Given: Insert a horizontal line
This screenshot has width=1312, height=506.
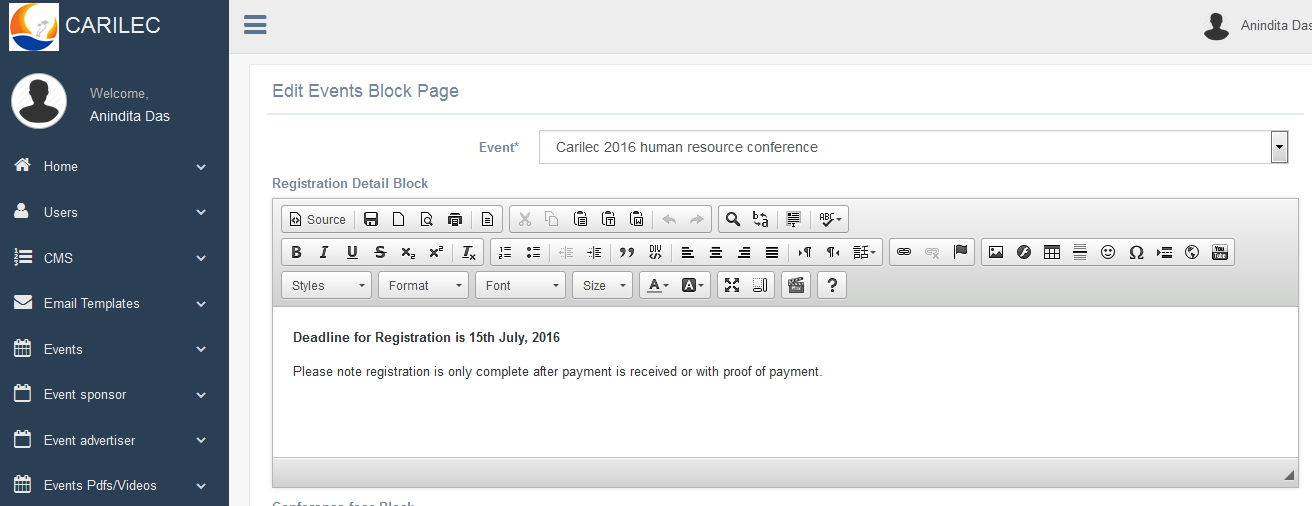Looking at the screenshot, I should (x=1080, y=252).
